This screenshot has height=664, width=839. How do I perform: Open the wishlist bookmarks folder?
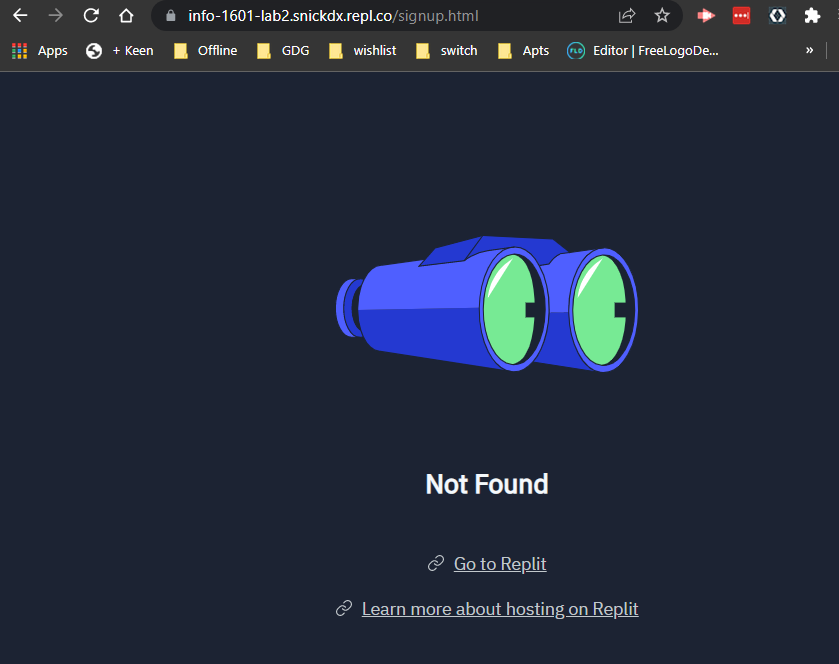[x=363, y=51]
